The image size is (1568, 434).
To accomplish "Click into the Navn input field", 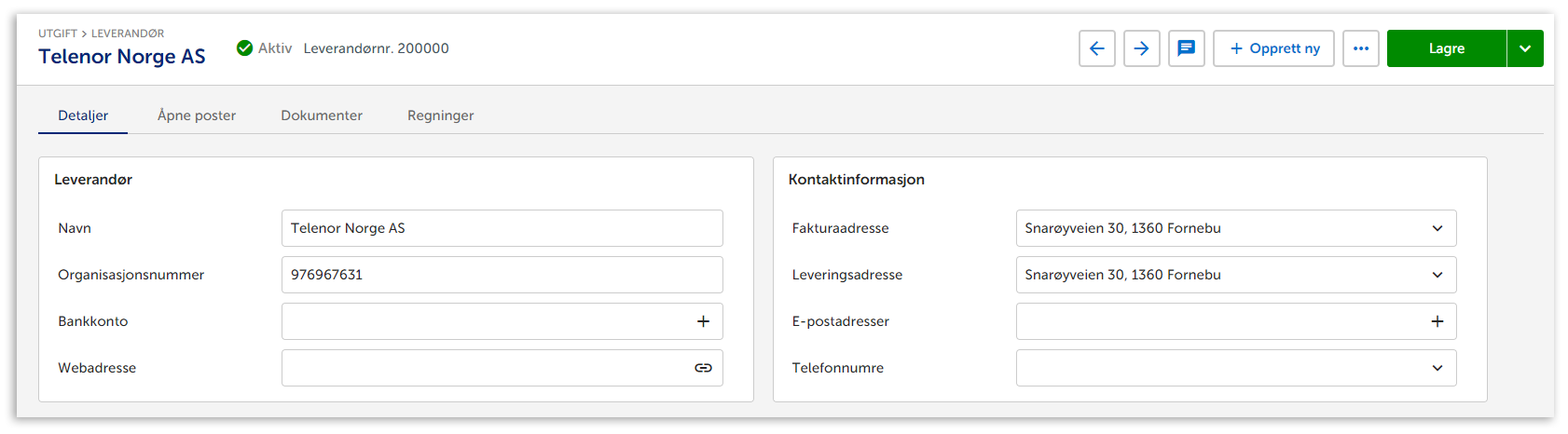I will 502,228.
